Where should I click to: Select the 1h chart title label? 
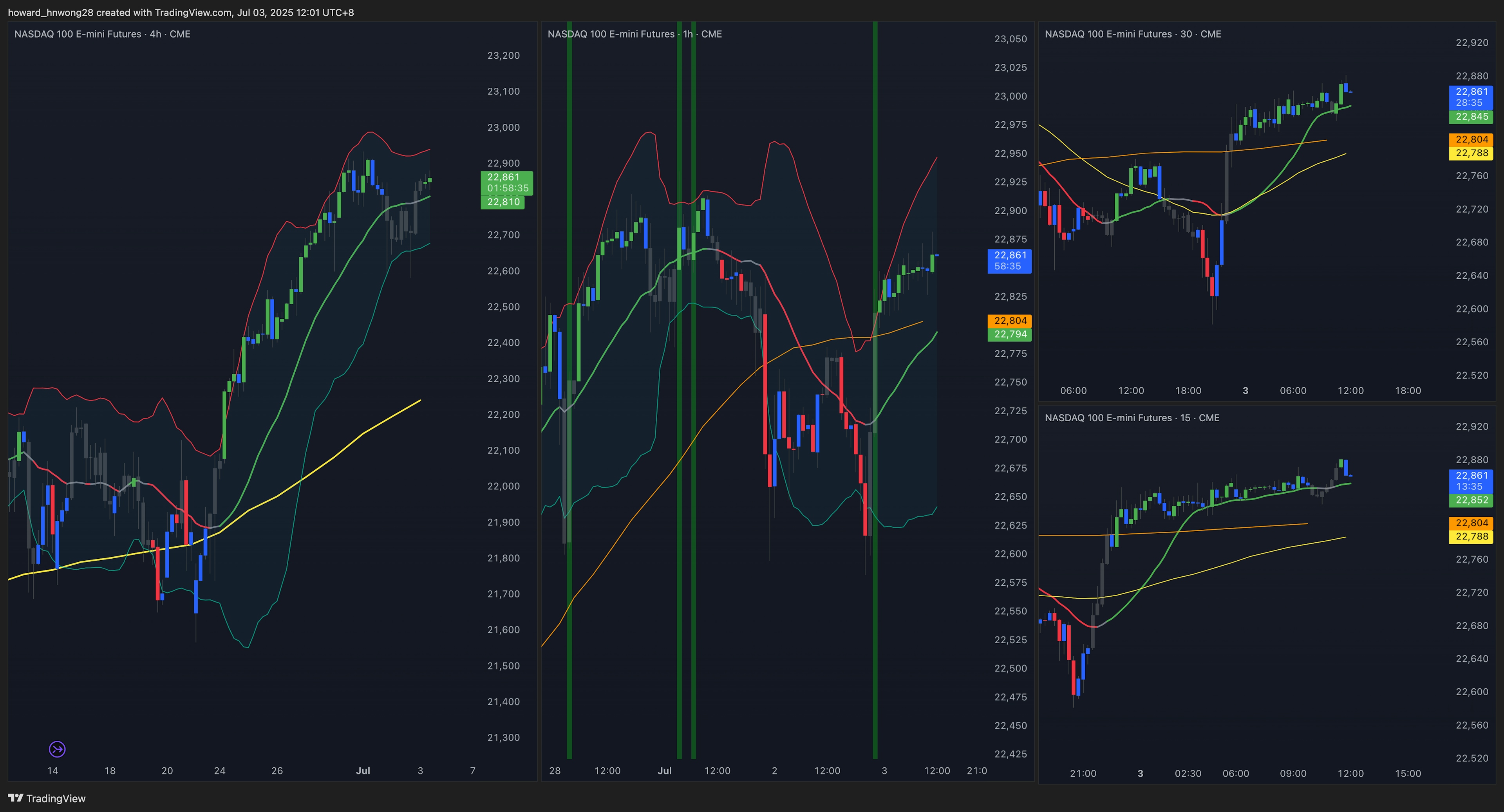[x=634, y=34]
